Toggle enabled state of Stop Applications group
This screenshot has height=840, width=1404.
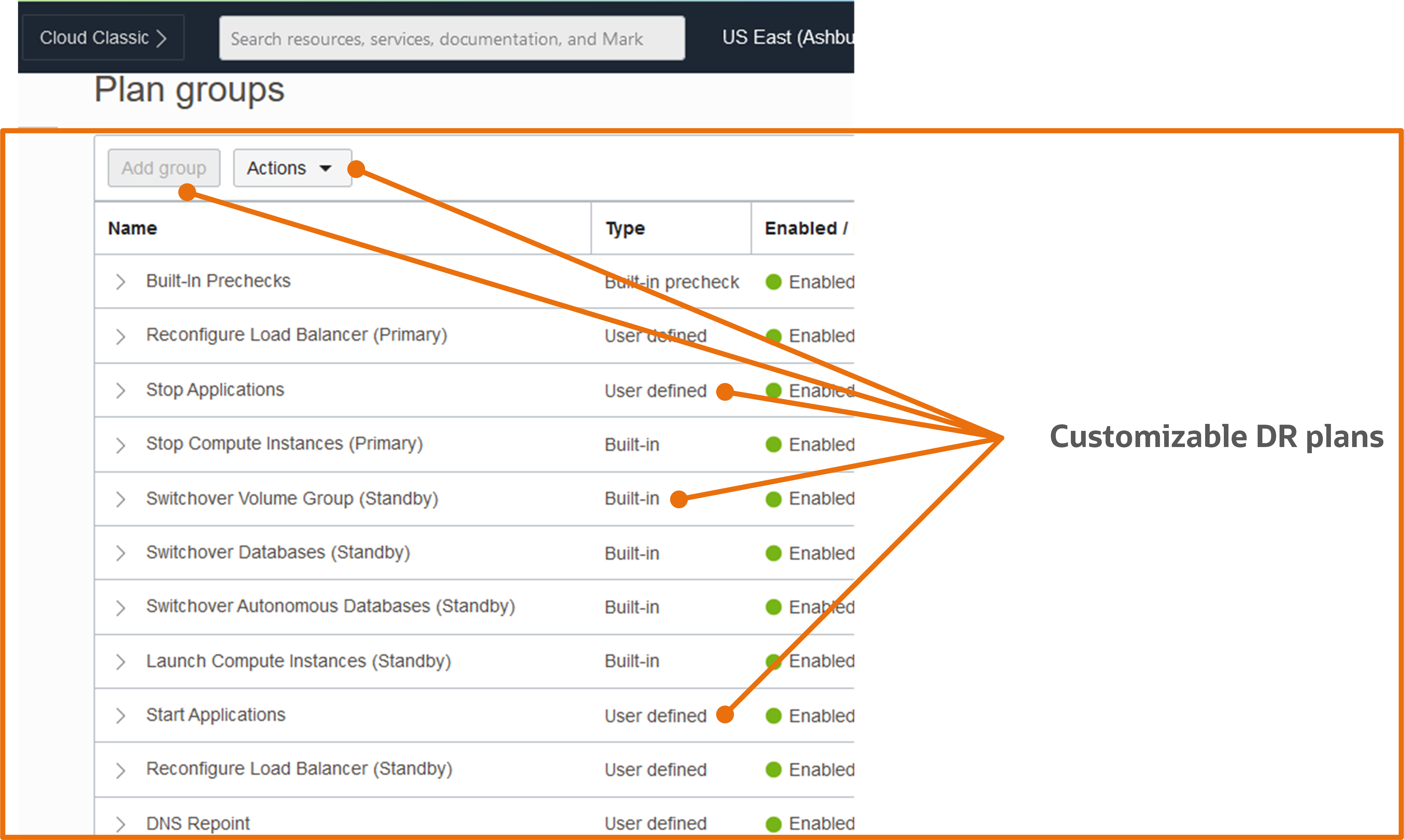pyautogui.click(x=773, y=390)
